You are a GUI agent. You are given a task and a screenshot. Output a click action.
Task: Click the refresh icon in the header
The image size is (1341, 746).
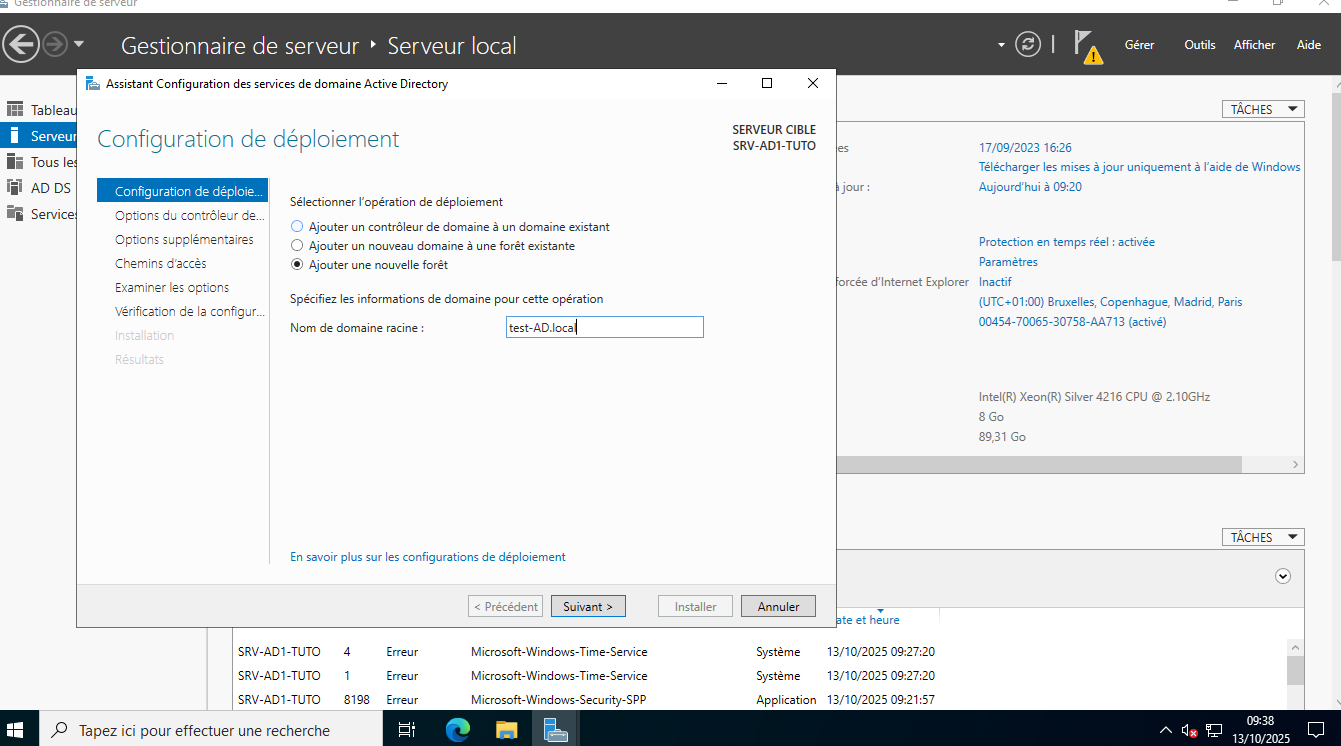click(1027, 44)
